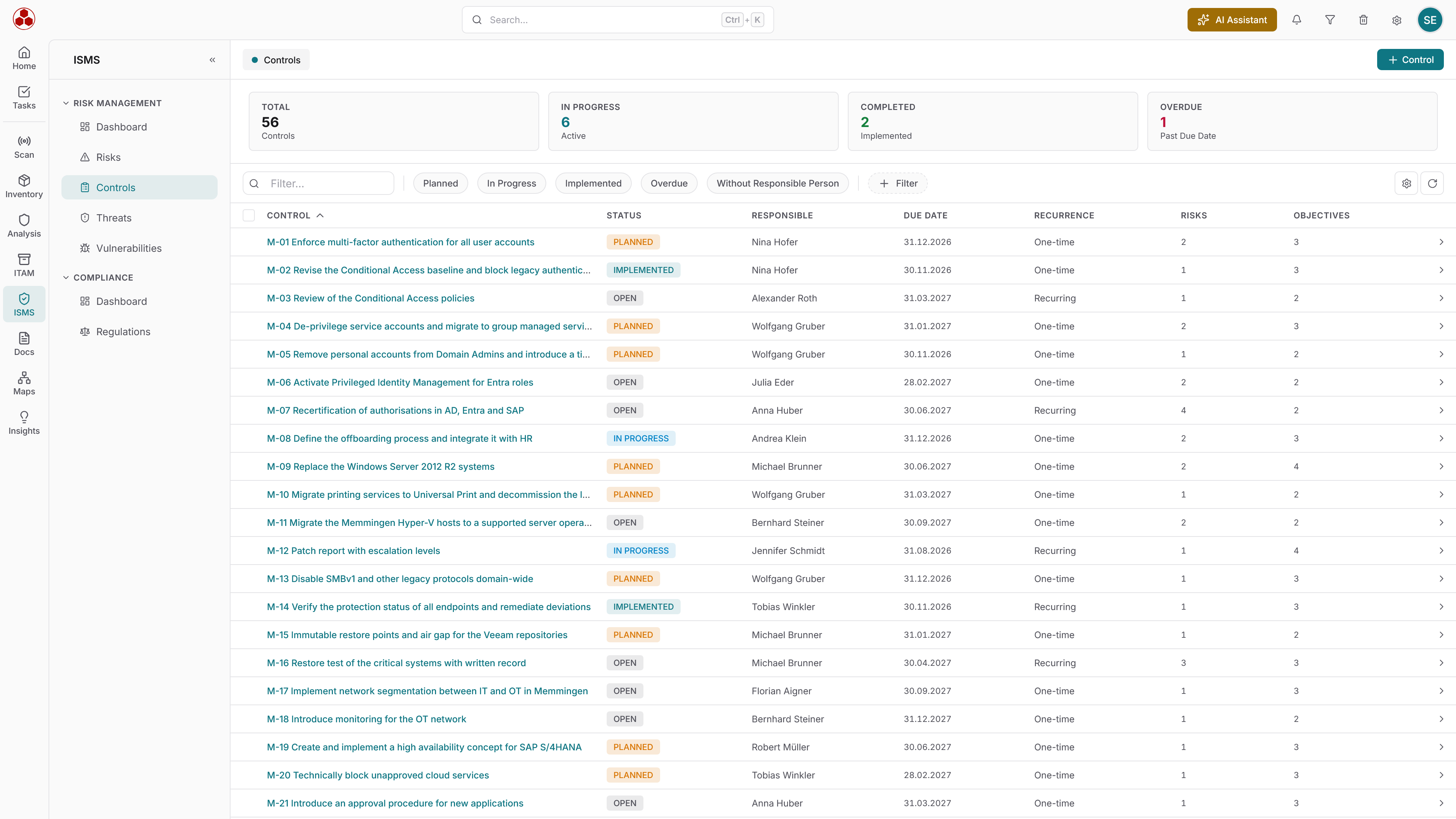Open the SE user avatar menu
The image size is (1456, 819).
coord(1430,20)
